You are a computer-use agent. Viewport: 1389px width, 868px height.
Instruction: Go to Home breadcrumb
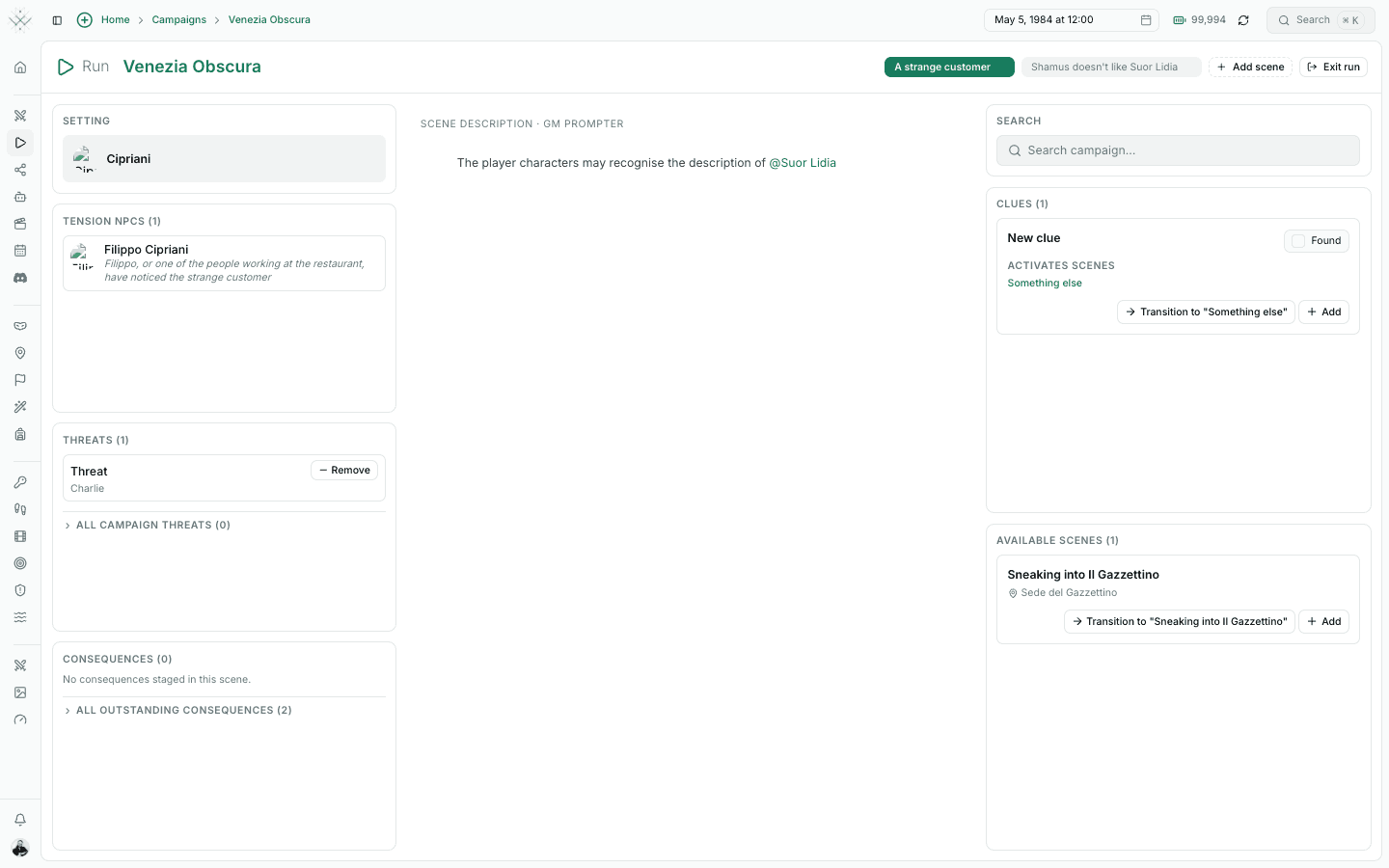click(116, 20)
